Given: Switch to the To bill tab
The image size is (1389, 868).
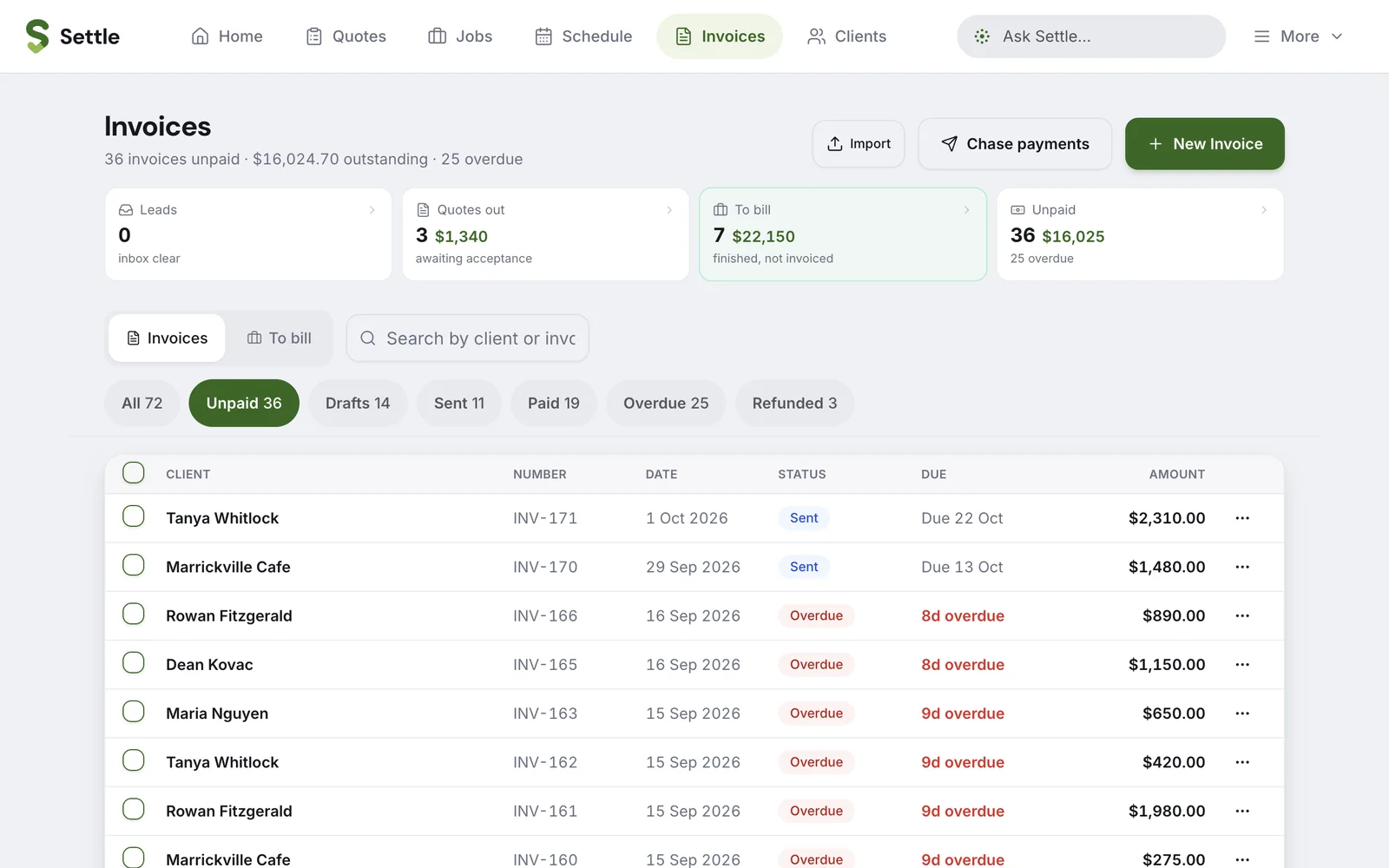Looking at the screenshot, I should click(280, 339).
